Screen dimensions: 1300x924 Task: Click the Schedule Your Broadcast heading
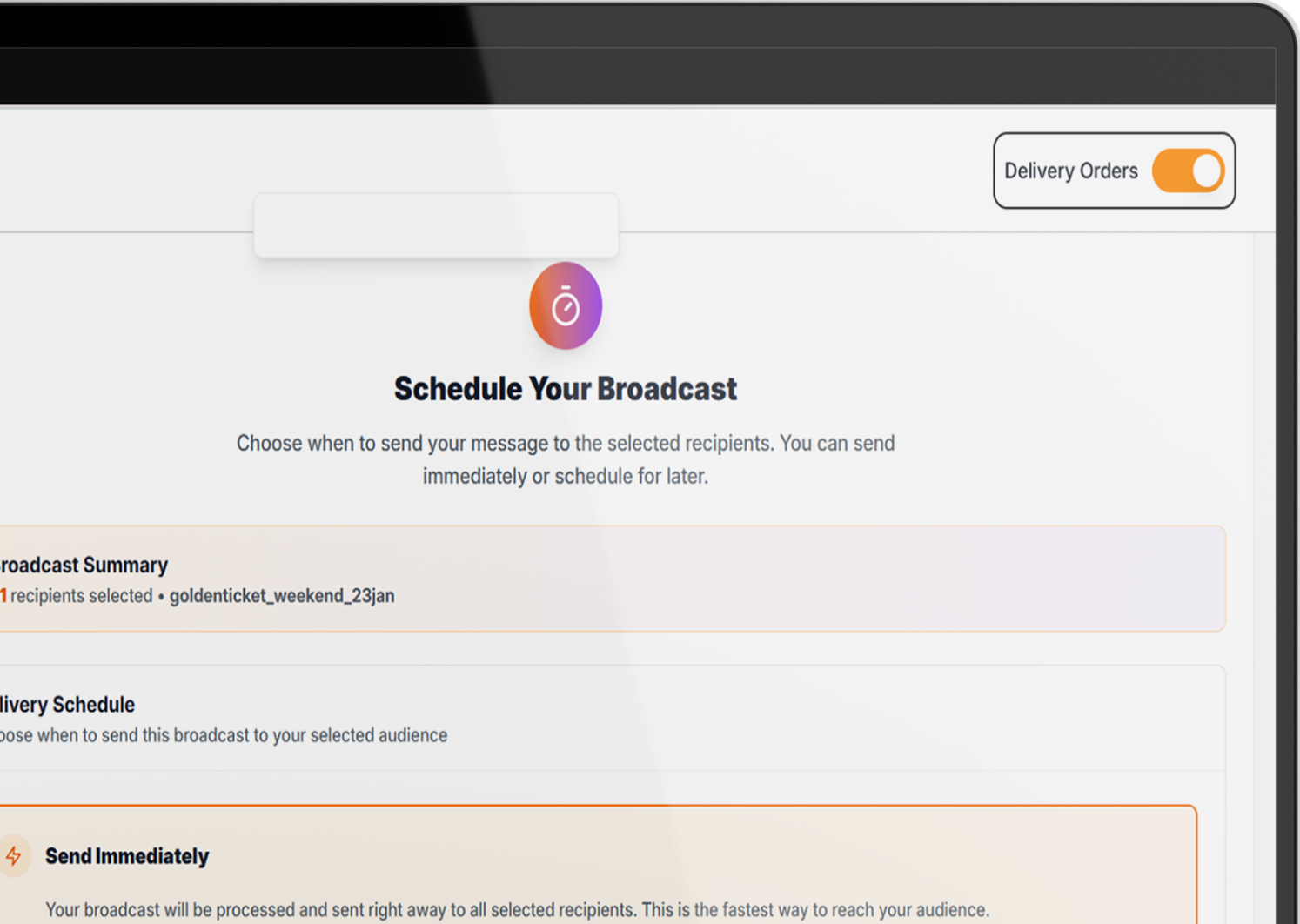pos(566,389)
